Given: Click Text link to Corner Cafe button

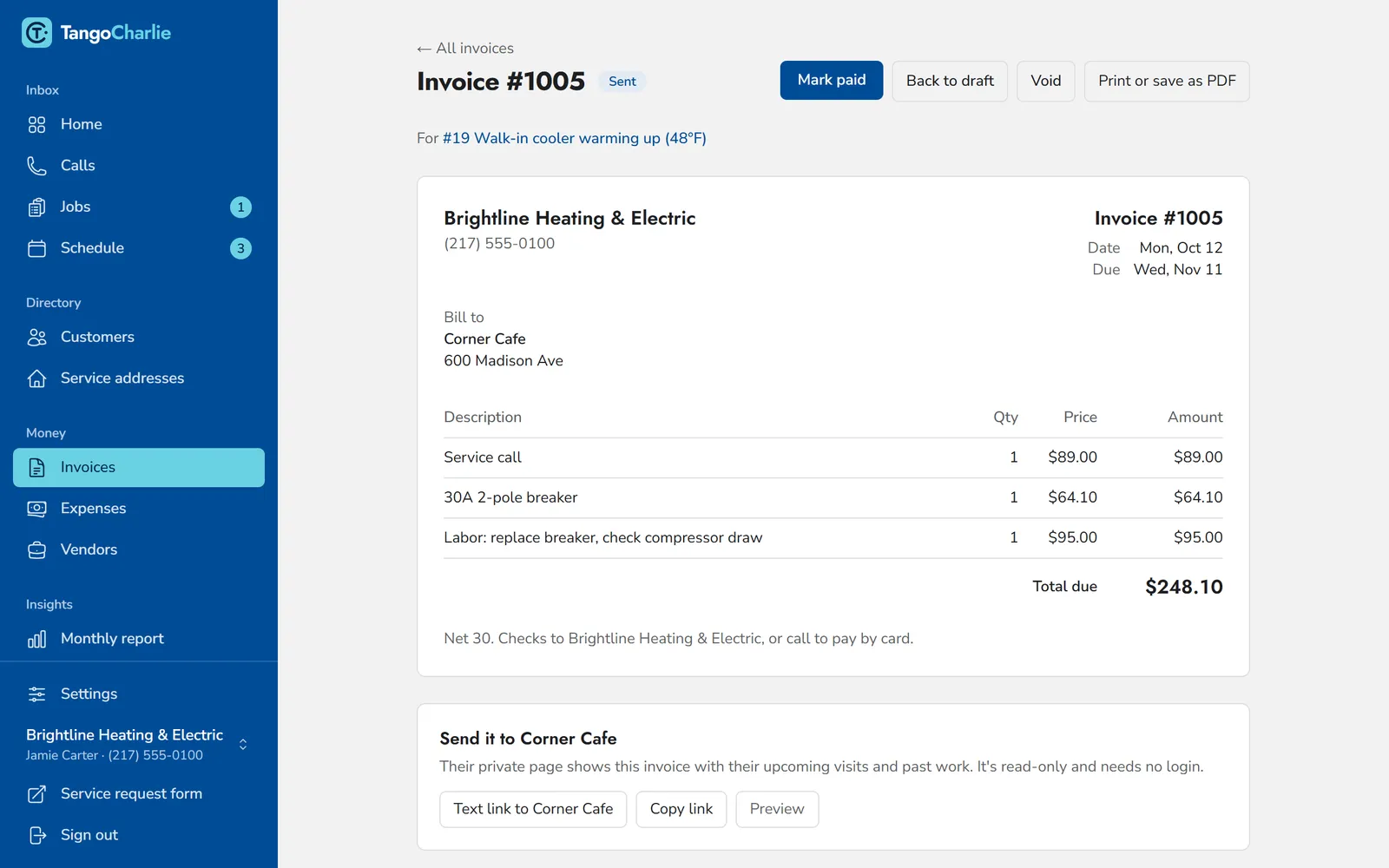Looking at the screenshot, I should pyautogui.click(x=533, y=809).
